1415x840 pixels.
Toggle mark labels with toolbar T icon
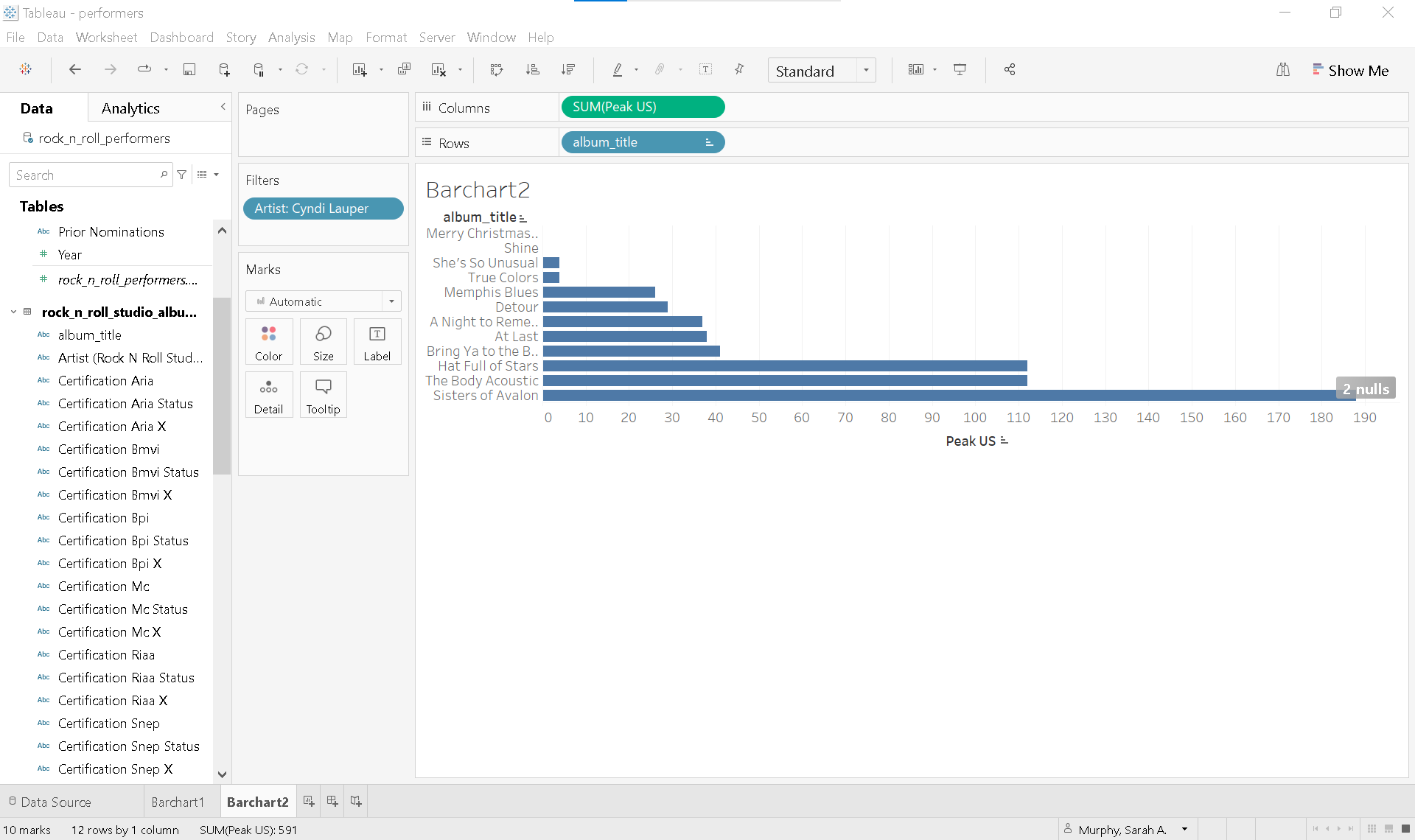pos(705,69)
